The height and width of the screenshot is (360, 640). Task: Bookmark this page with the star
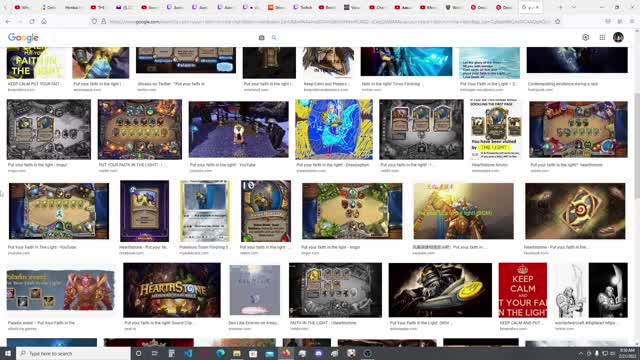coord(558,21)
